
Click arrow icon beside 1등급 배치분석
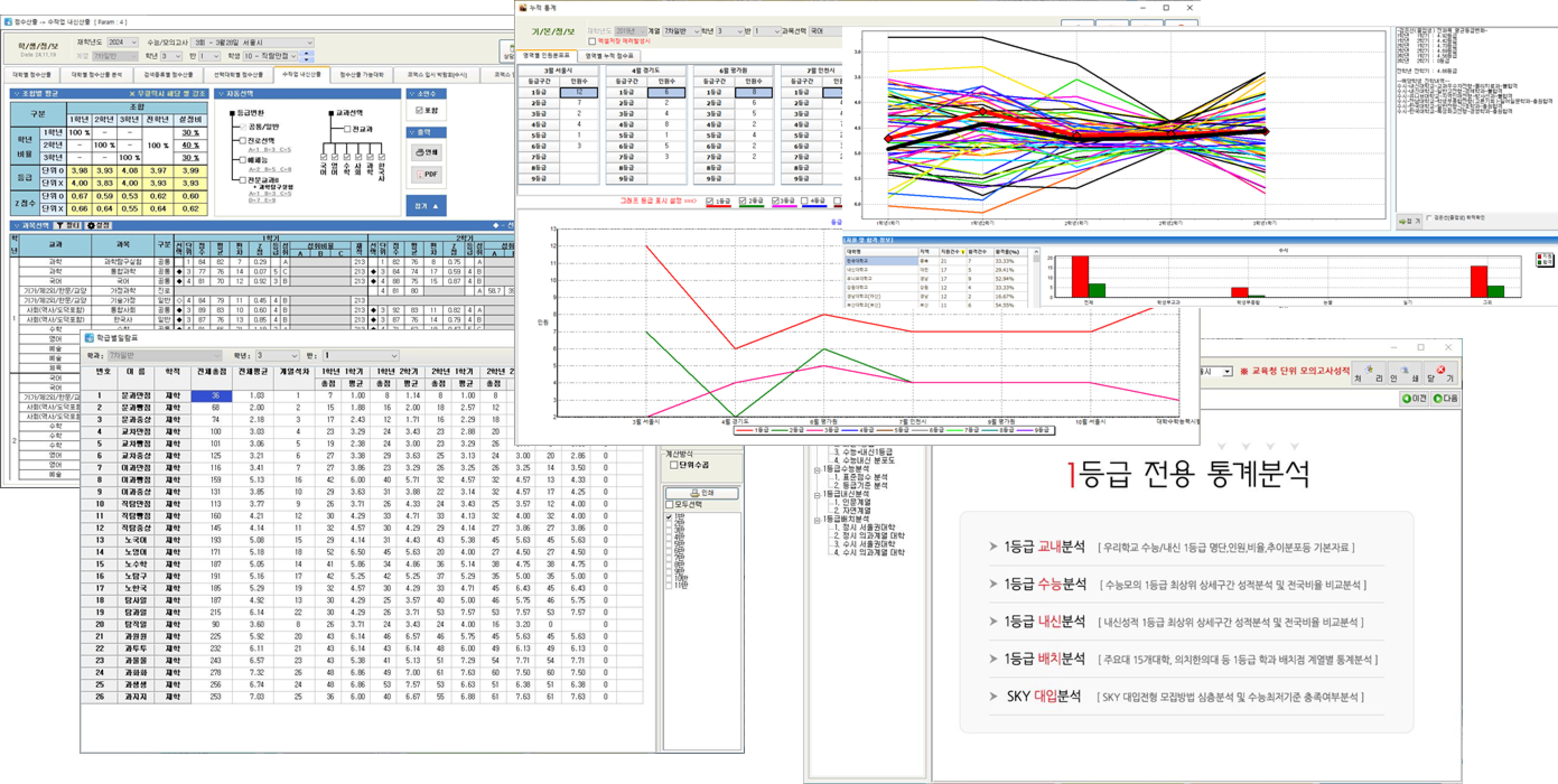pos(993,658)
